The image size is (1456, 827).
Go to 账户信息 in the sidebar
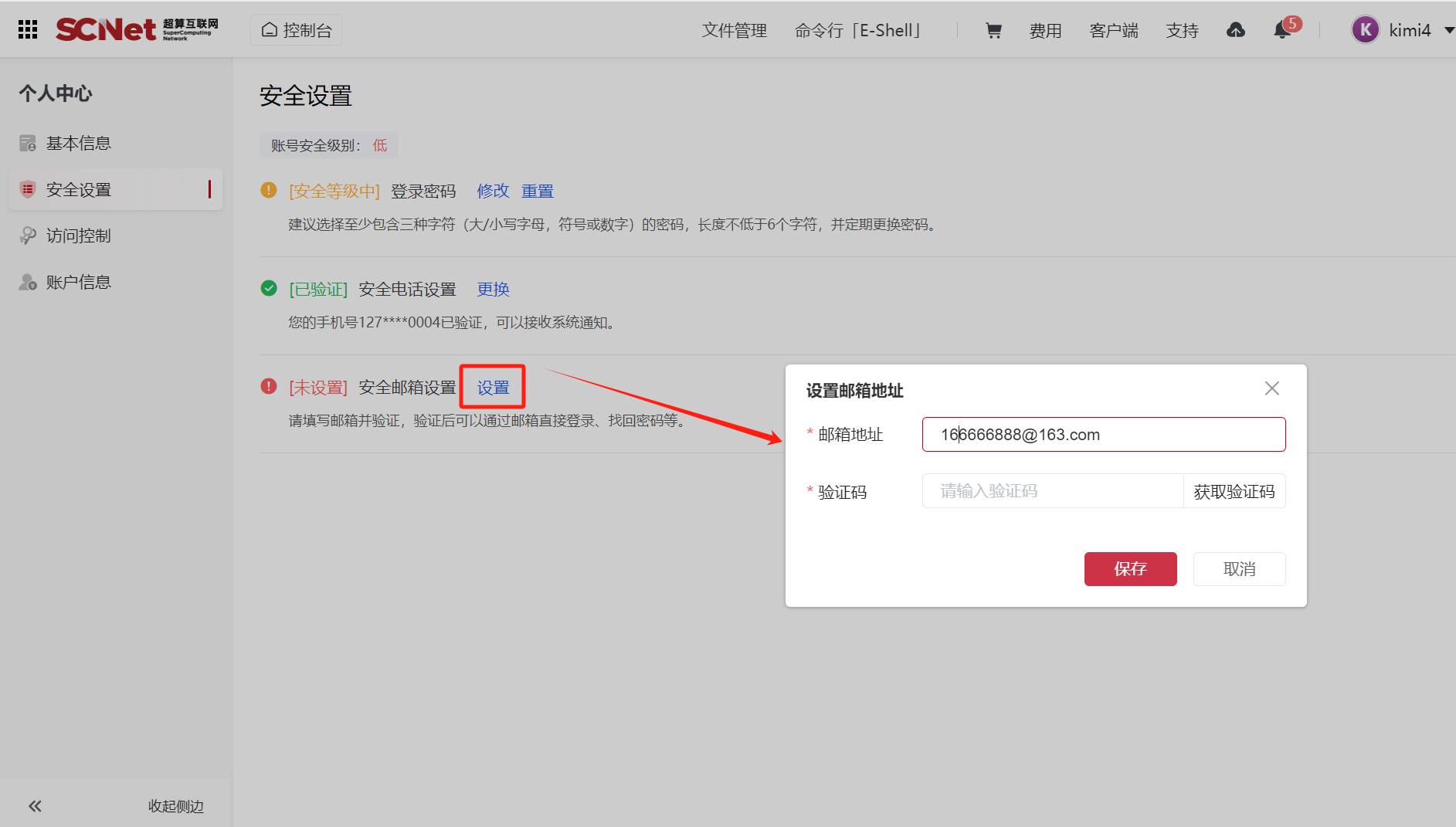[x=78, y=282]
